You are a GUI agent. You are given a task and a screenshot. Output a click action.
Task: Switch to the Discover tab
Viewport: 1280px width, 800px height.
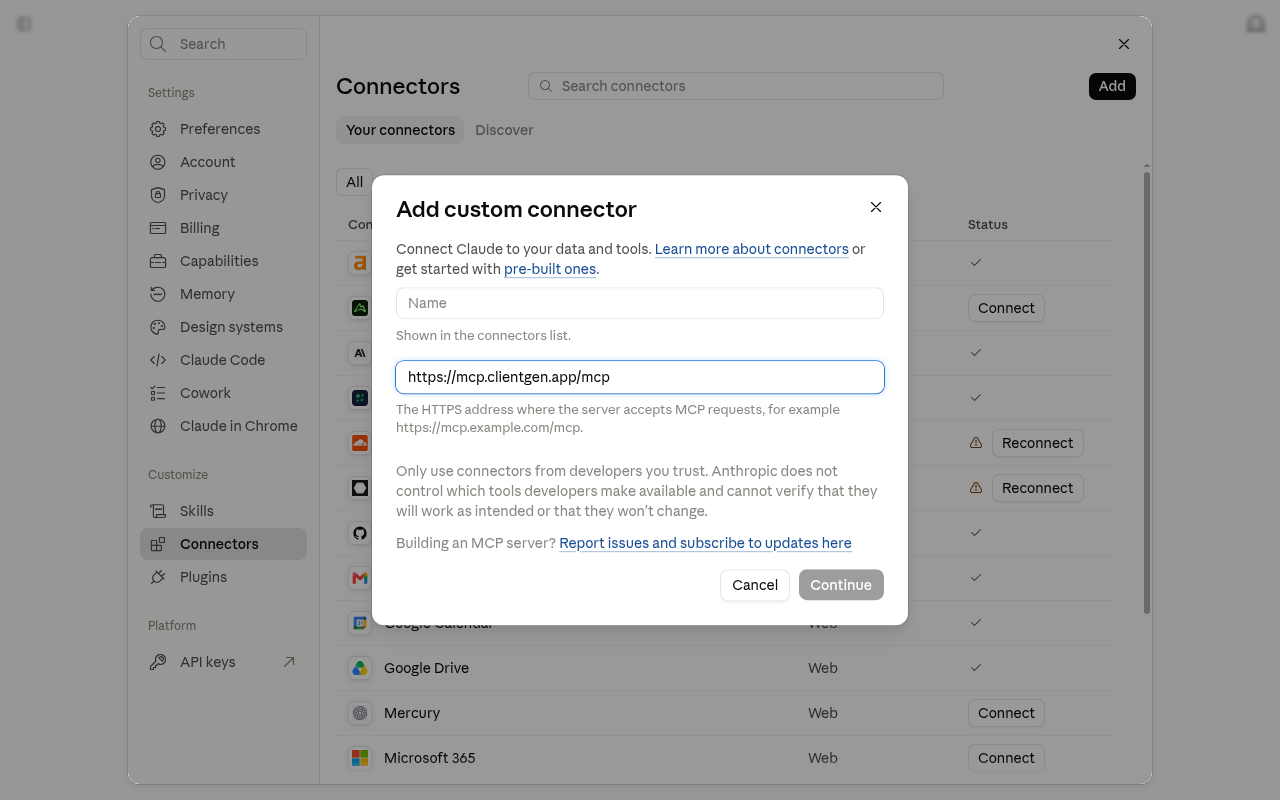point(504,130)
